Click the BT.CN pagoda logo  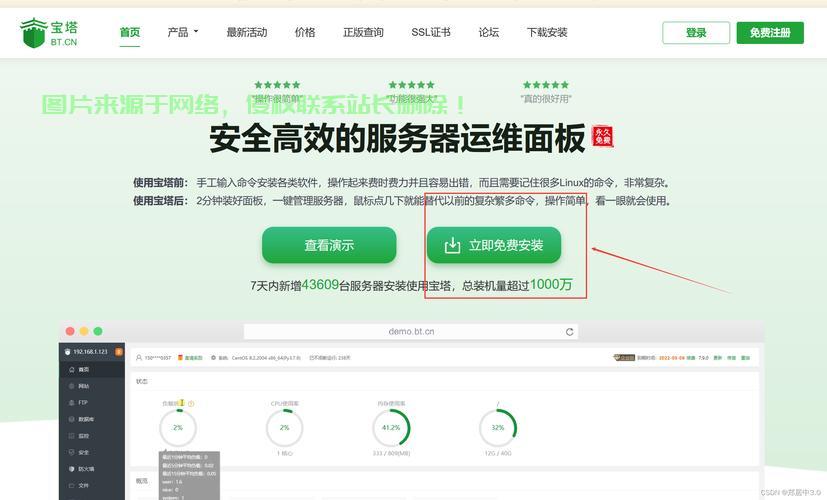point(49,33)
